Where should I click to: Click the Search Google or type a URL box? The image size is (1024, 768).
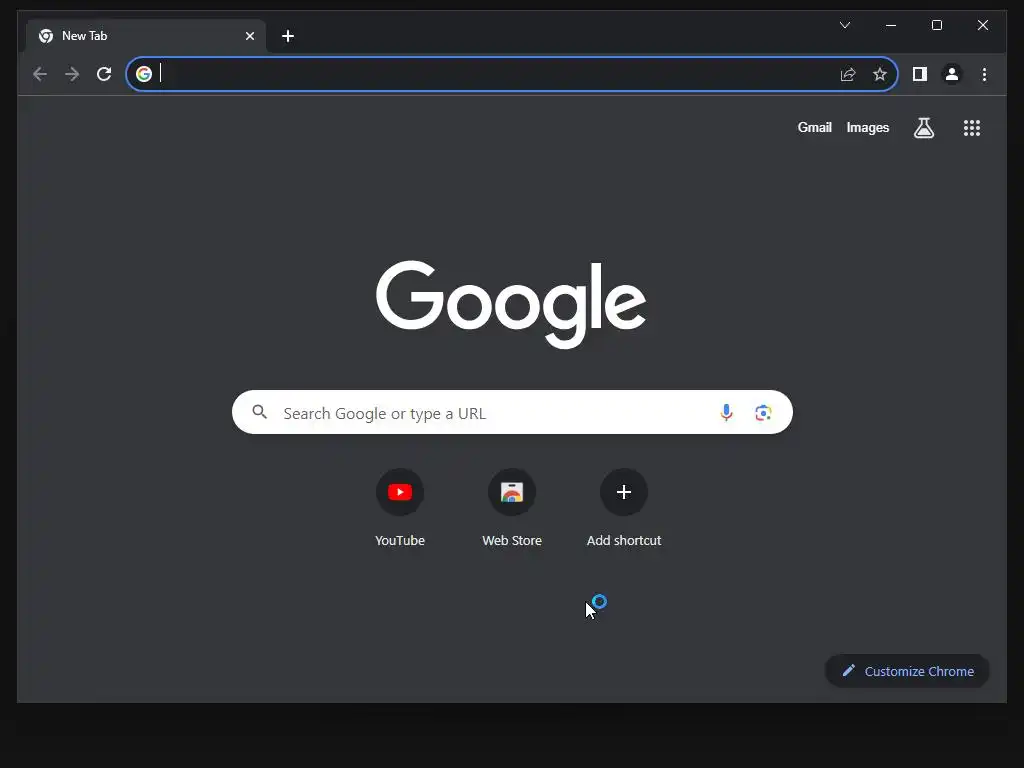tap(512, 413)
